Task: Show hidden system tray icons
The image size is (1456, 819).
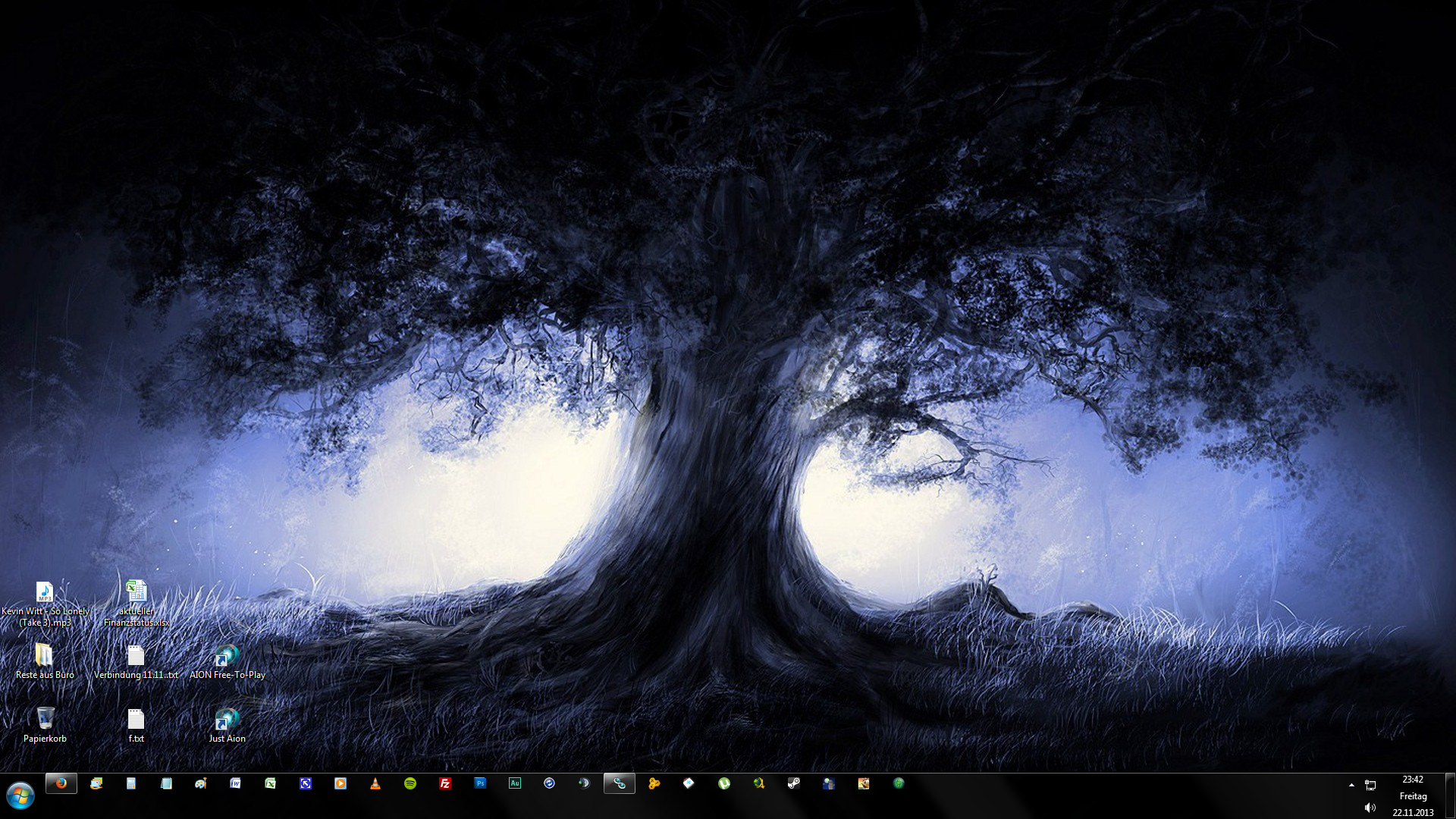Action: 1351,785
